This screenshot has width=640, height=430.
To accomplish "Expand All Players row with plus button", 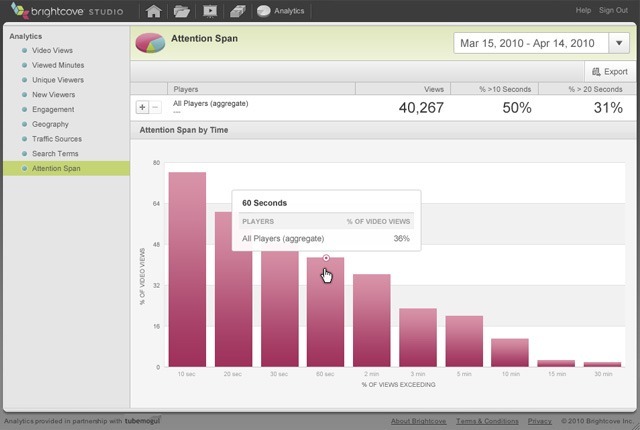I will tap(142, 107).
